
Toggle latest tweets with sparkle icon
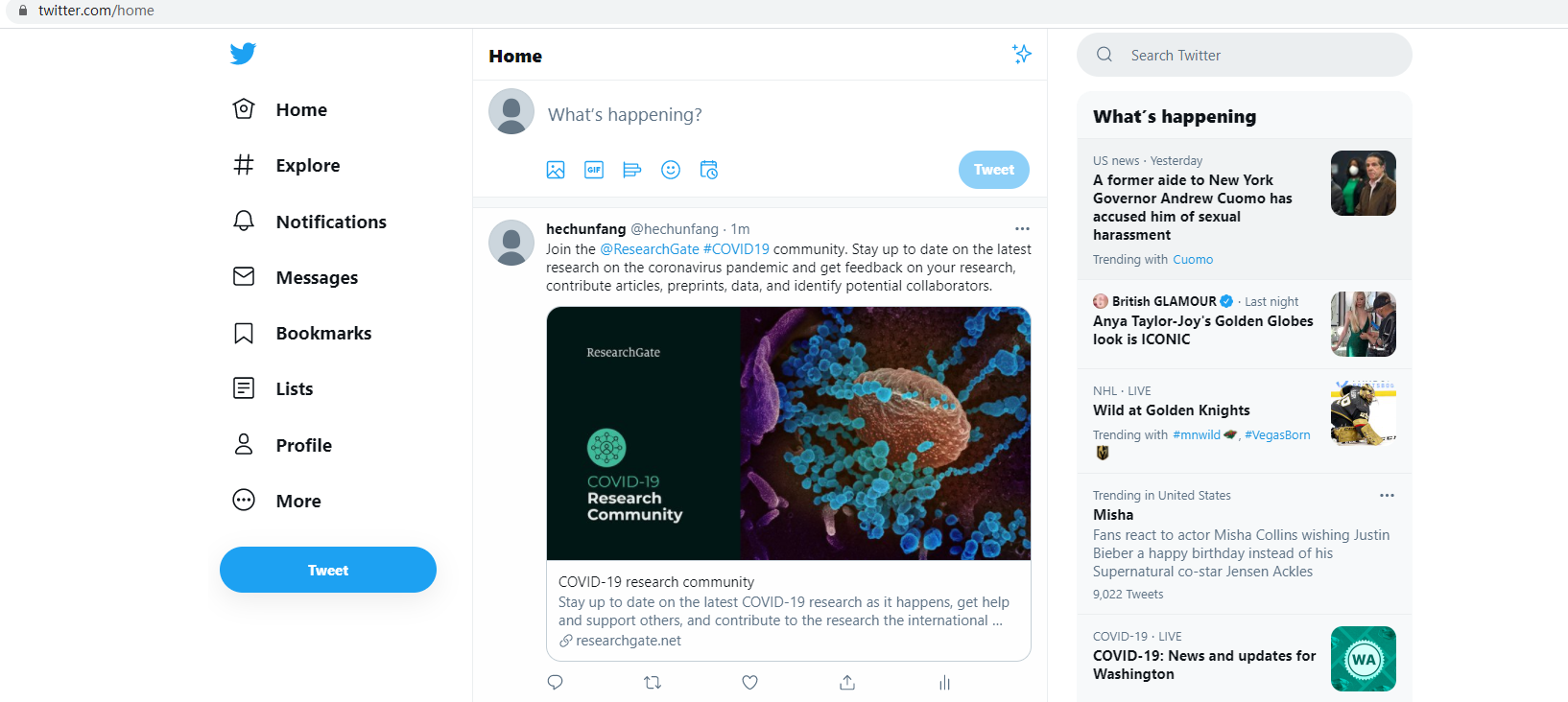(x=1022, y=54)
